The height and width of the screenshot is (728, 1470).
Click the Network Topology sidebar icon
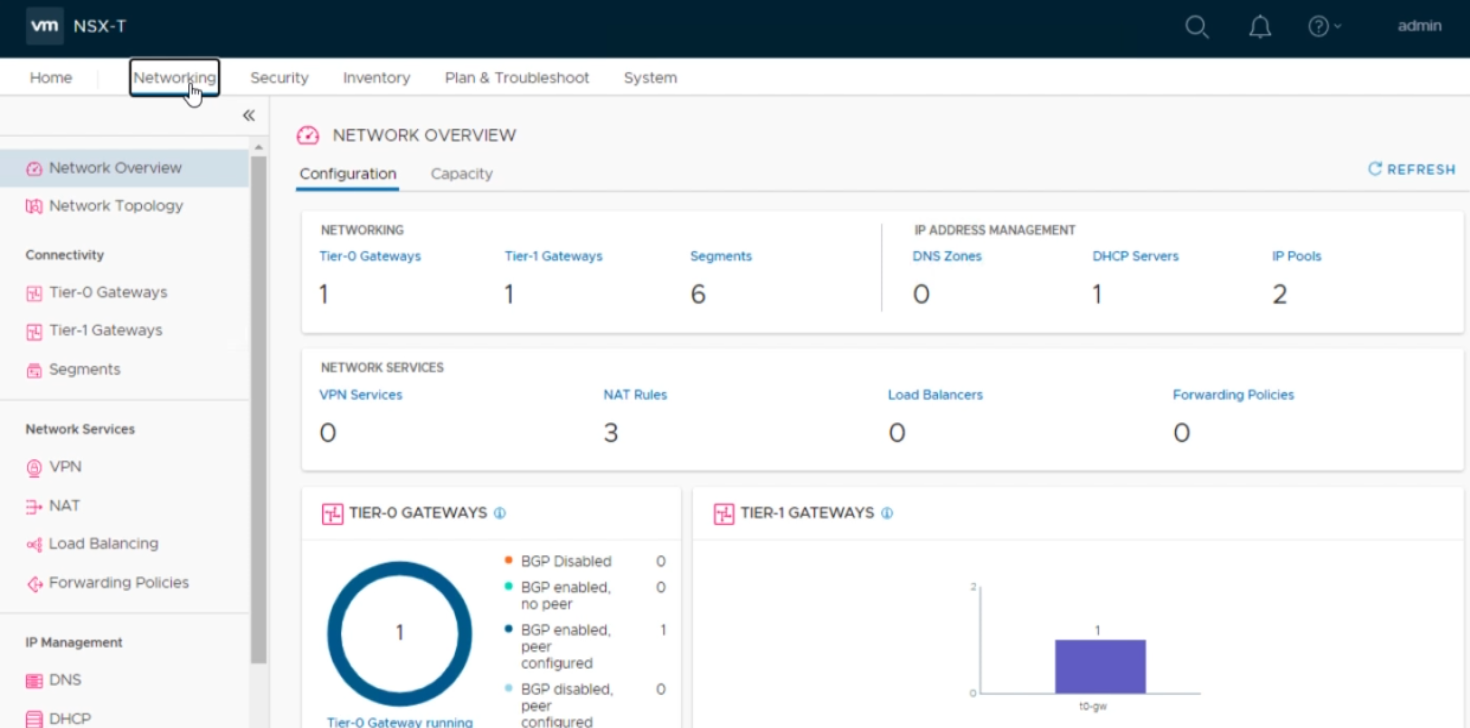coord(34,206)
